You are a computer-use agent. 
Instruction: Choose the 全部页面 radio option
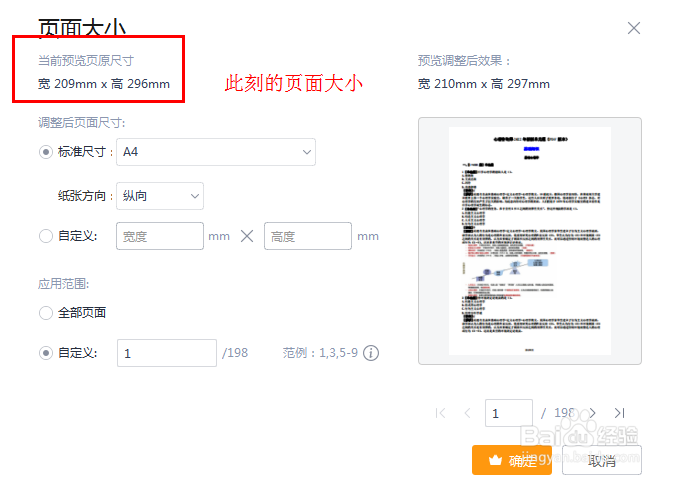46,313
